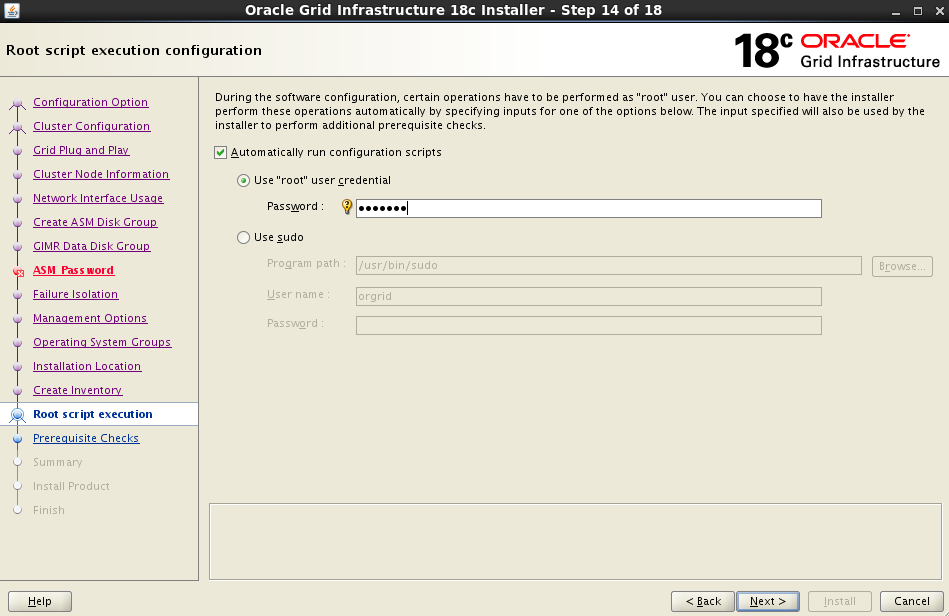This screenshot has height=616, width=949.
Task: Open Failure Isolation step link
Action: pos(76,294)
